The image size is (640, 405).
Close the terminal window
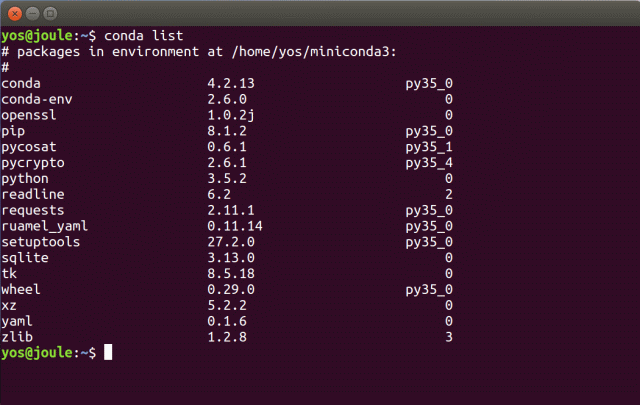(12, 15)
